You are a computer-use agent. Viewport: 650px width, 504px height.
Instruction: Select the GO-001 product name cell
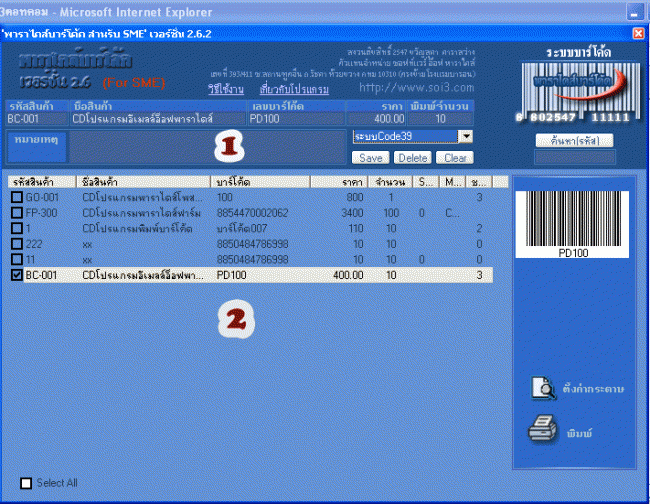coord(142,197)
